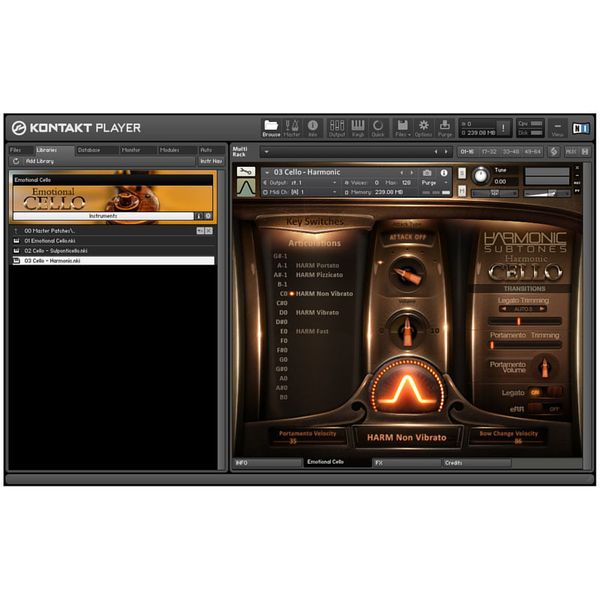Open the Files dropdown menu
600x600 pixels.
(402, 127)
